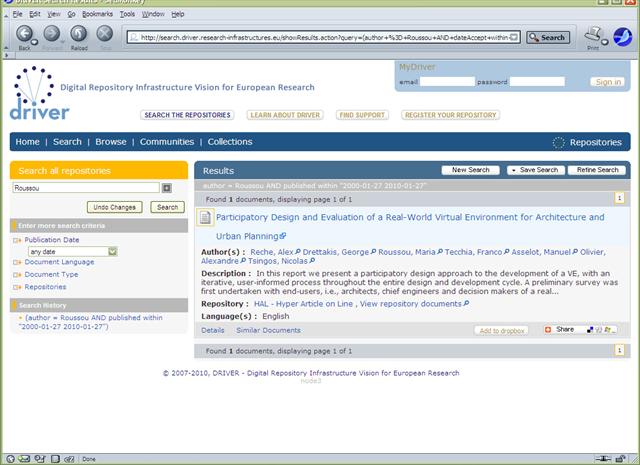The image size is (640, 465).
Task: Click the online/offline icon in status bar
Action: click(602, 459)
